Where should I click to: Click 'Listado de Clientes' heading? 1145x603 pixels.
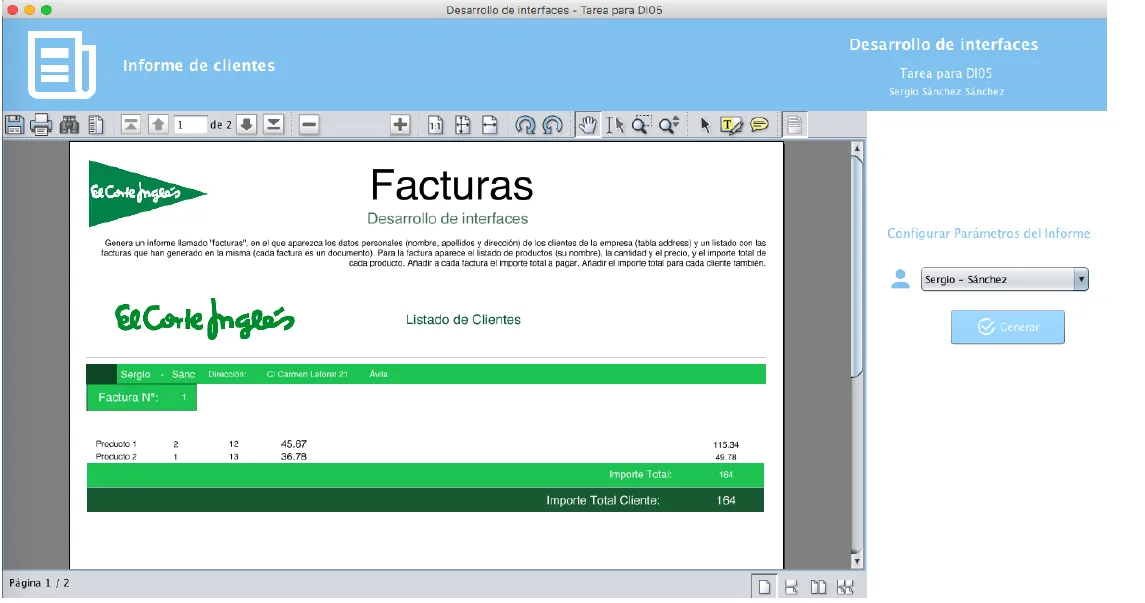coord(463,320)
